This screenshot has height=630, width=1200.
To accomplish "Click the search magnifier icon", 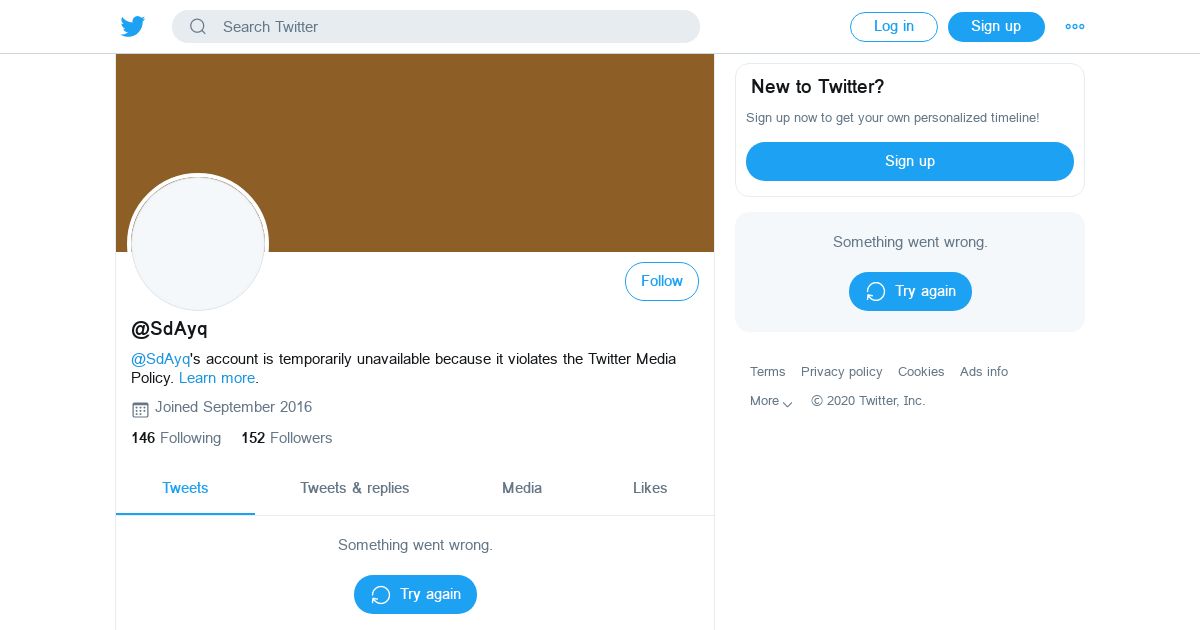I will coord(198,27).
